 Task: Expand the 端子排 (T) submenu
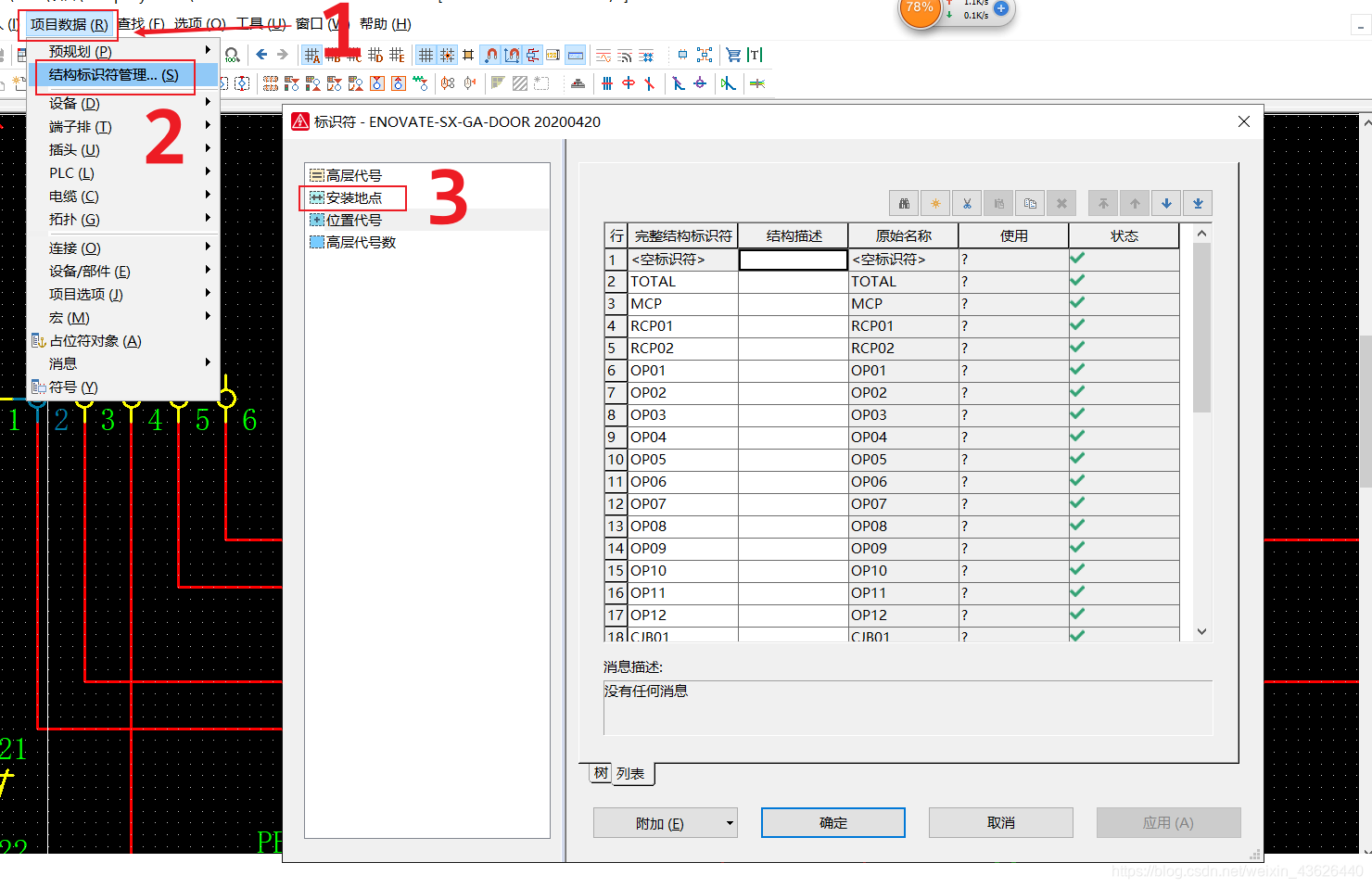(x=125, y=126)
